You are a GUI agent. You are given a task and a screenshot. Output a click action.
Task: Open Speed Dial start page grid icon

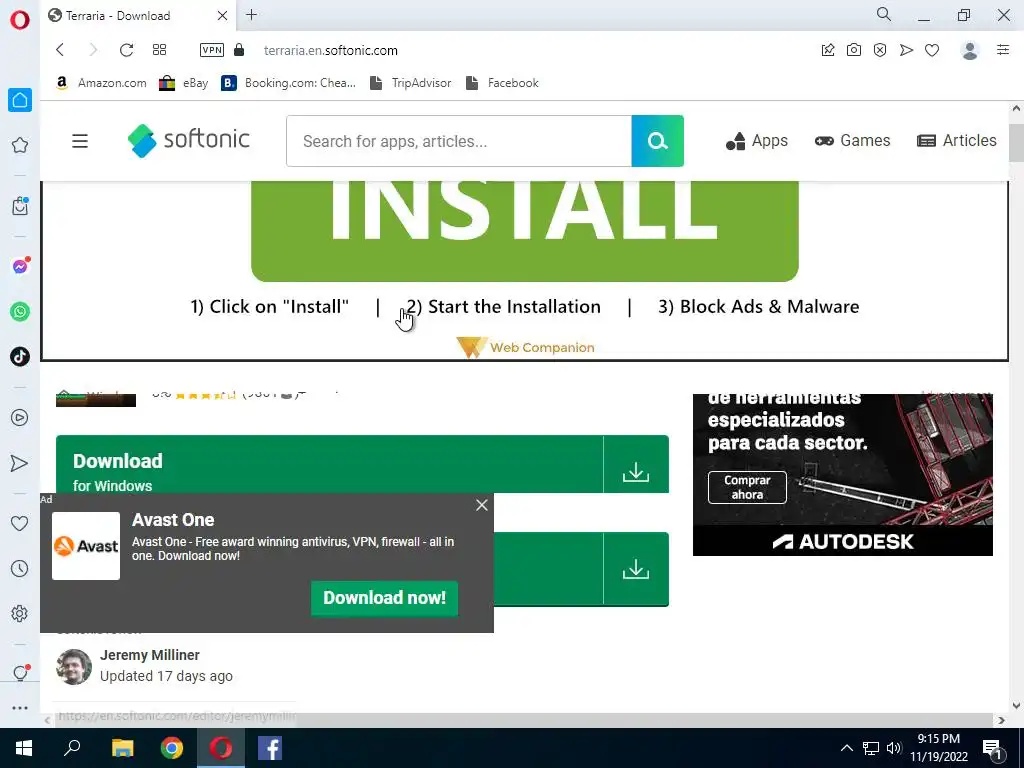(x=159, y=50)
